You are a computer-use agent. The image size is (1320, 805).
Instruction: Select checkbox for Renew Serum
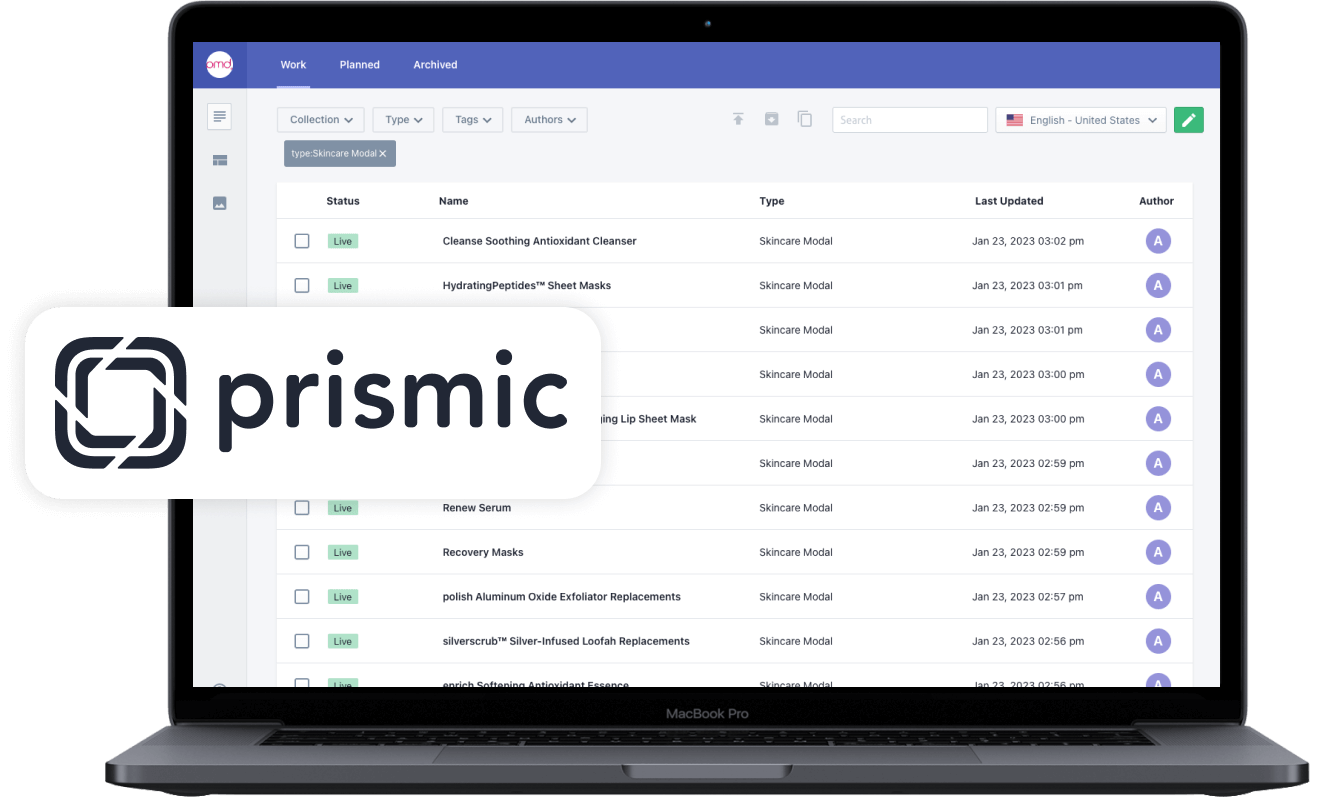(302, 508)
